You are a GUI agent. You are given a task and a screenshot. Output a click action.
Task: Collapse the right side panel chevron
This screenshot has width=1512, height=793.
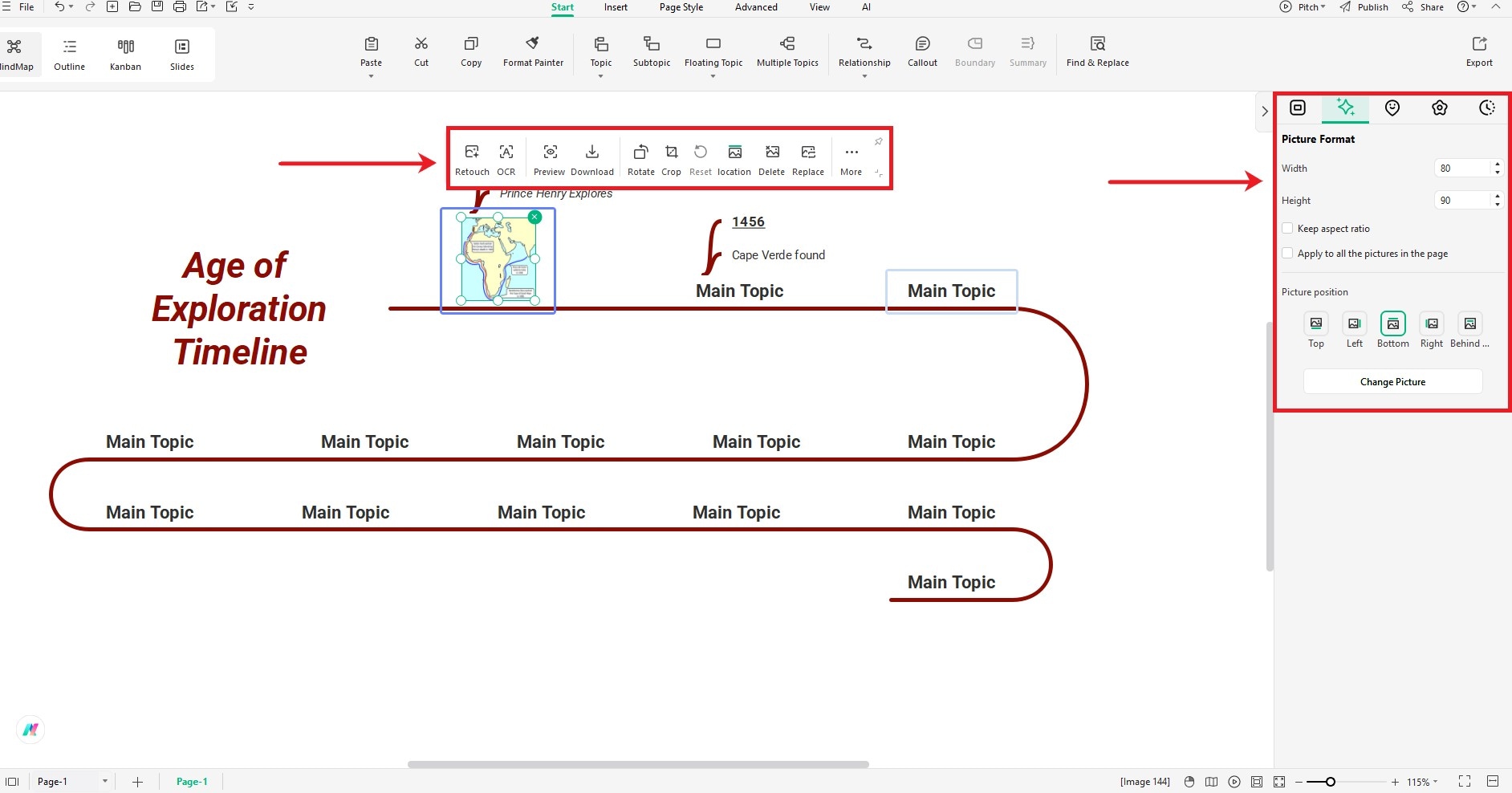(1265, 112)
